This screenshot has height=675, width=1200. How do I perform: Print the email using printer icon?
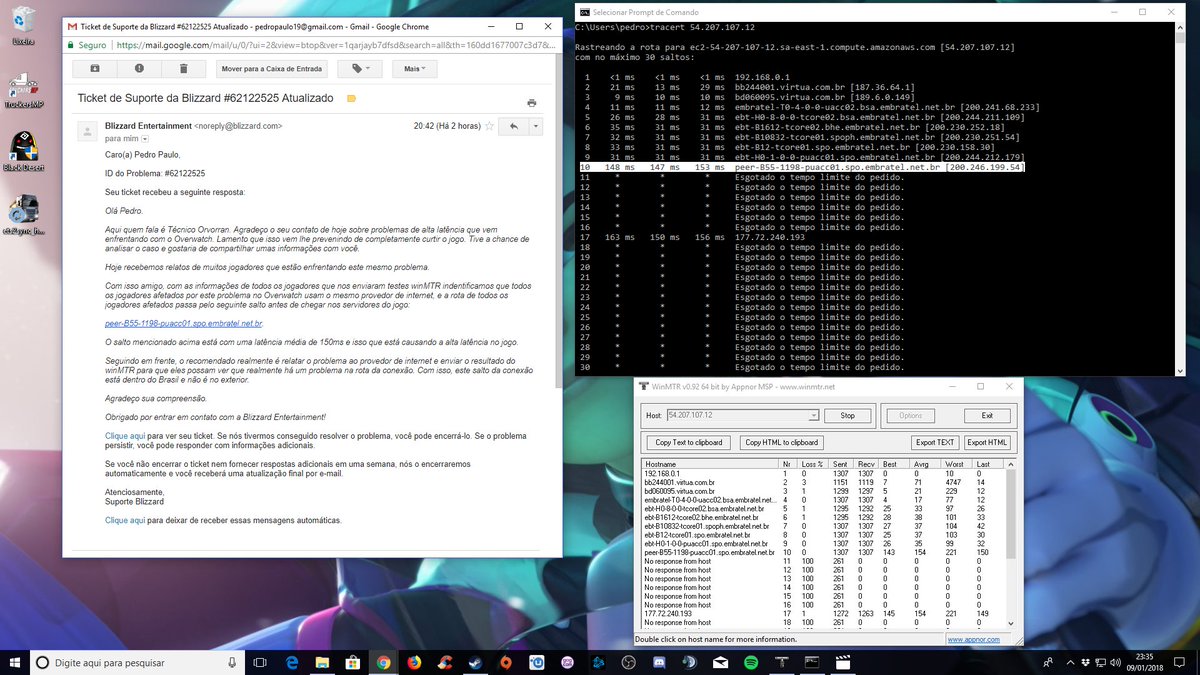pyautogui.click(x=531, y=102)
